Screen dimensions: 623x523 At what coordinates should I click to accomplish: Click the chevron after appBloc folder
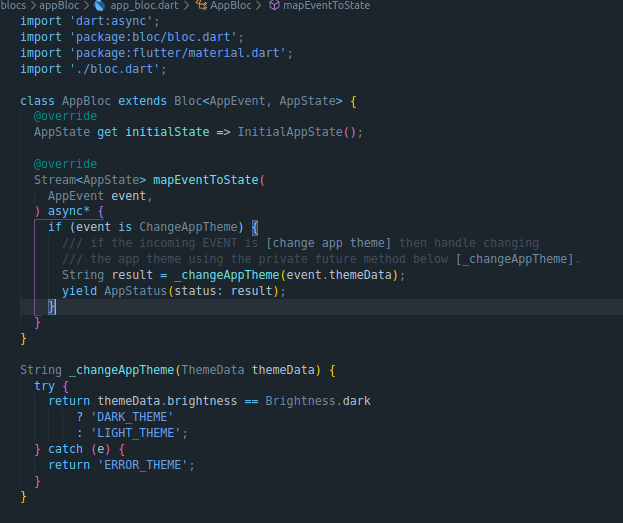pyautogui.click(x=86, y=6)
